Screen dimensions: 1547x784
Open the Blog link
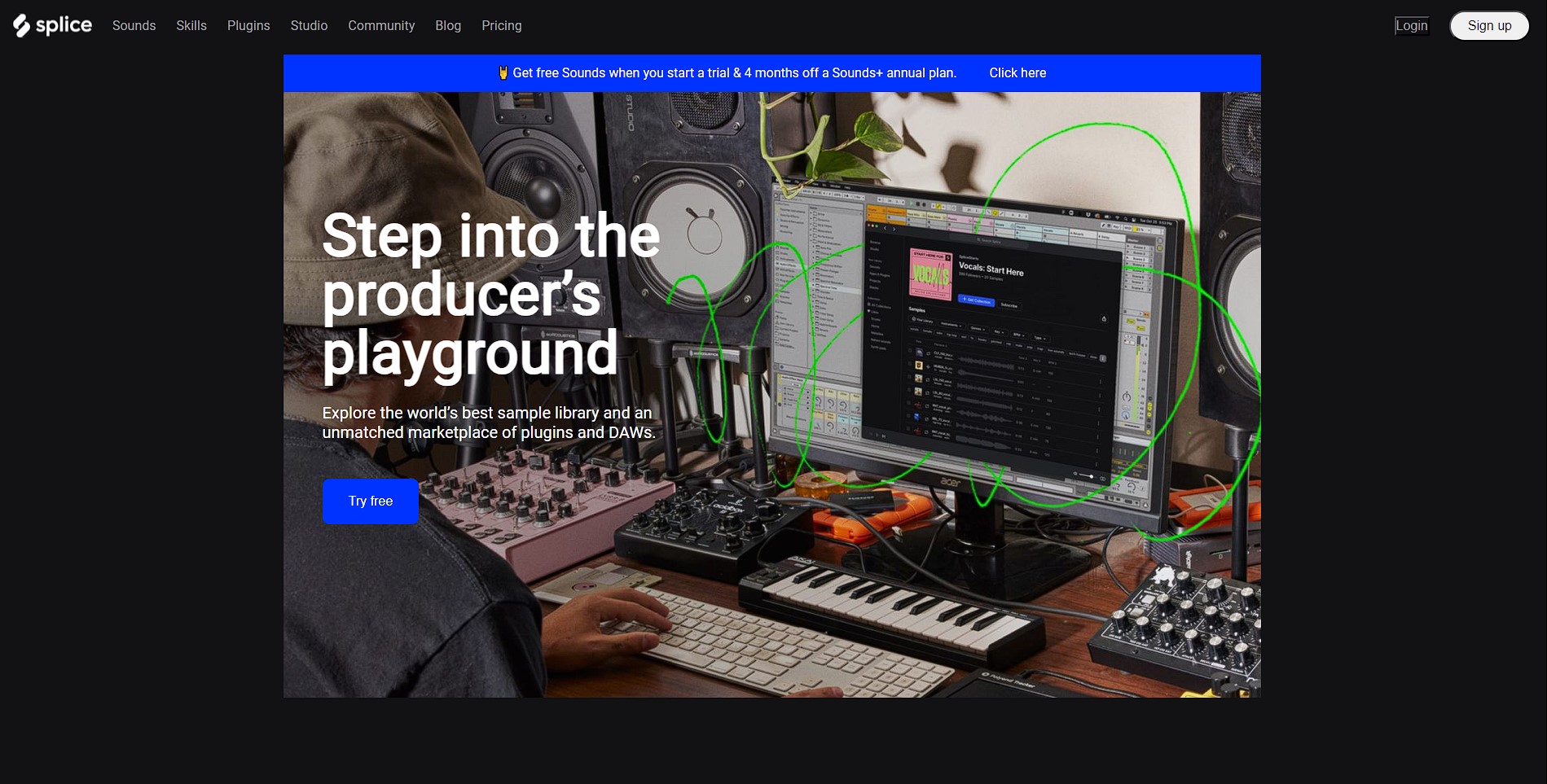coord(448,25)
